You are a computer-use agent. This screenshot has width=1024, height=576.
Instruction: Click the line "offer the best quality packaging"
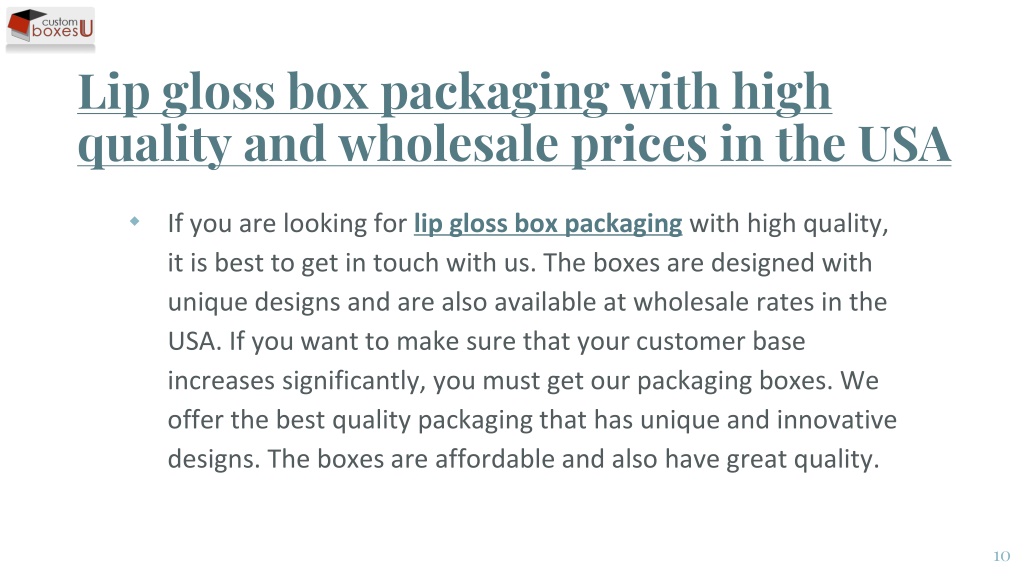[x=532, y=419]
